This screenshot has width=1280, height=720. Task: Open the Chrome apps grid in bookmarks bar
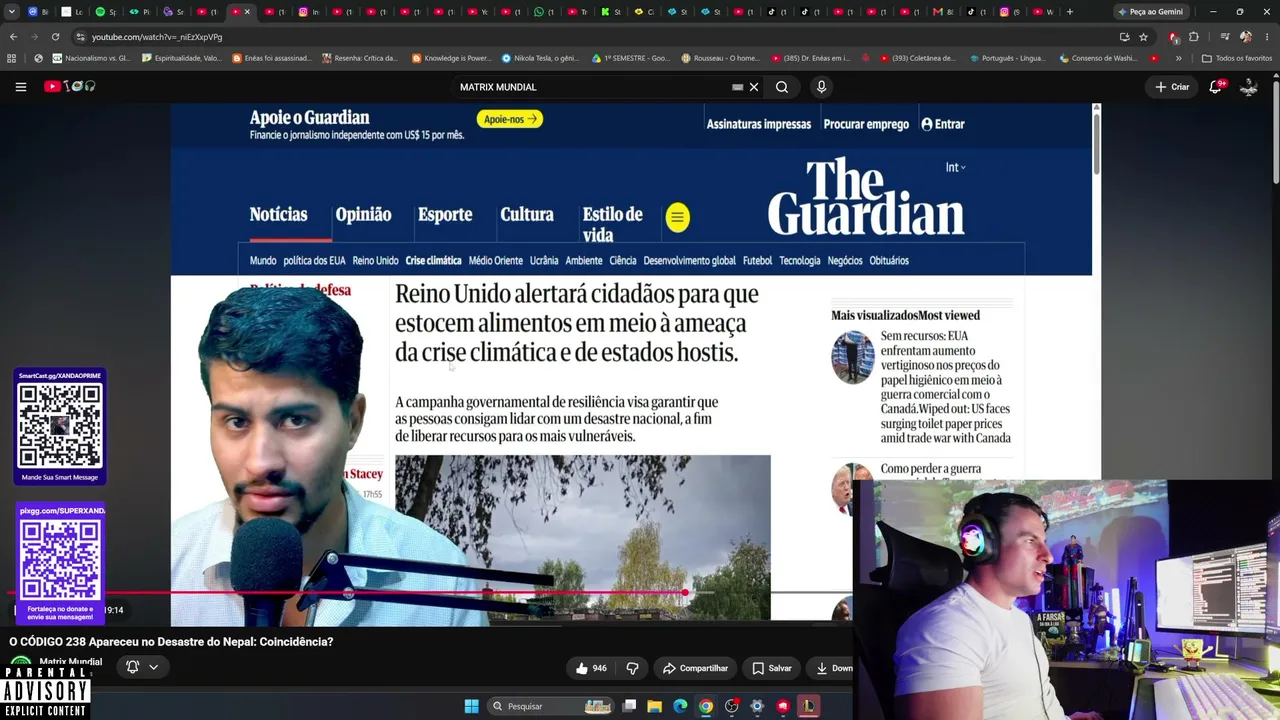[12, 58]
